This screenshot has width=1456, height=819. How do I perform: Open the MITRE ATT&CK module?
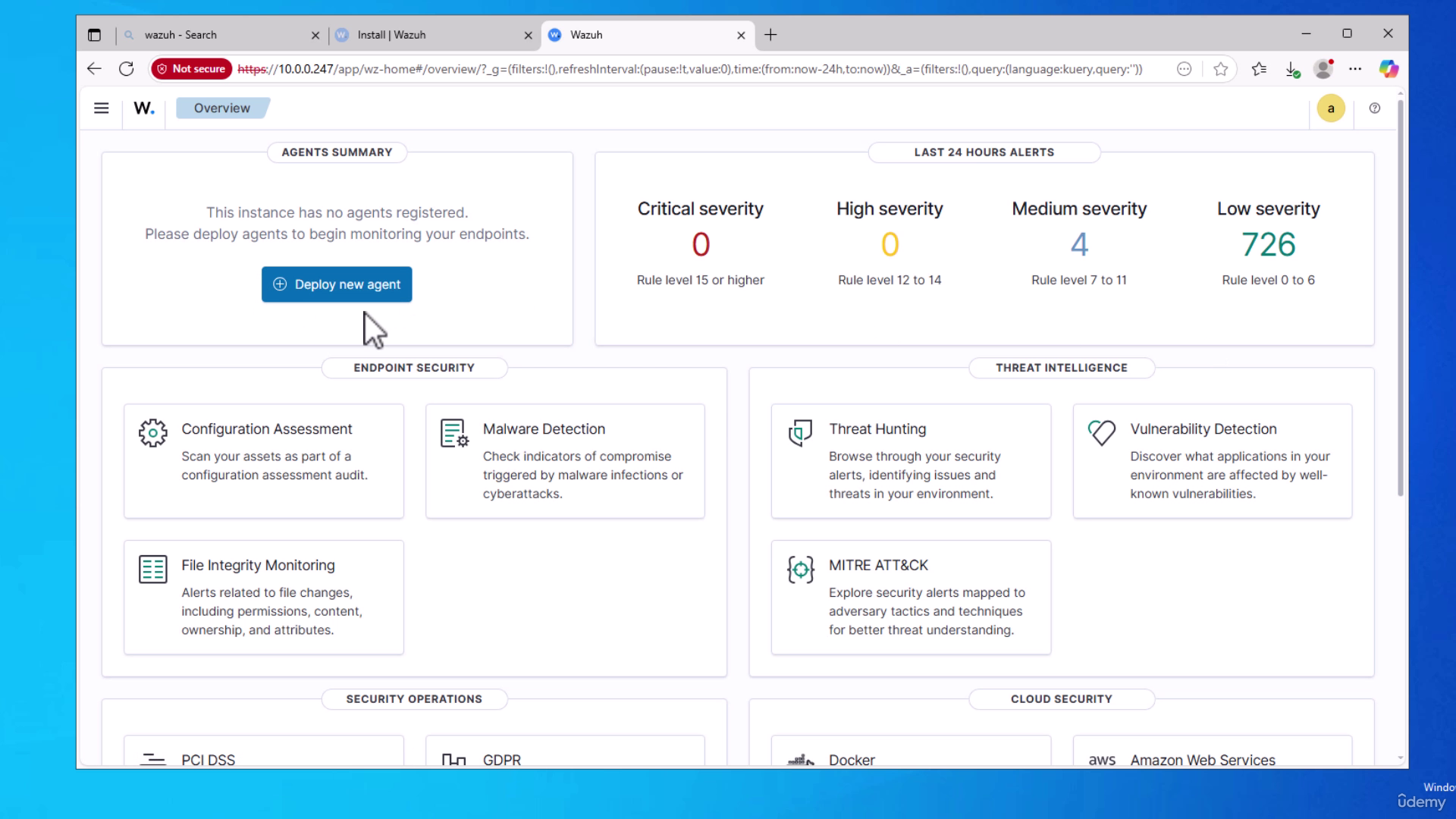coord(911,598)
